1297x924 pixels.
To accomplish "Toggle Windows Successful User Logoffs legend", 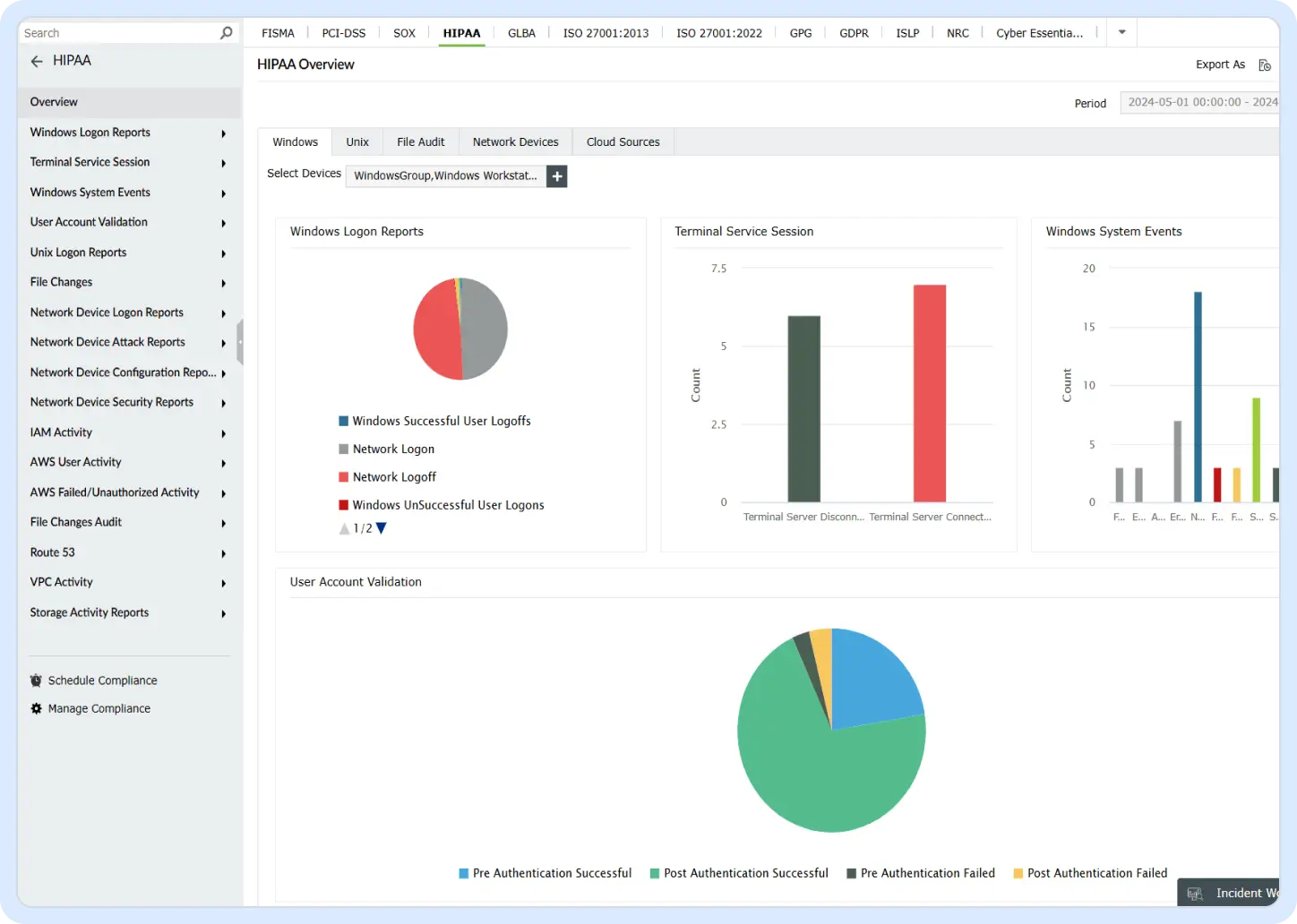I will (434, 421).
